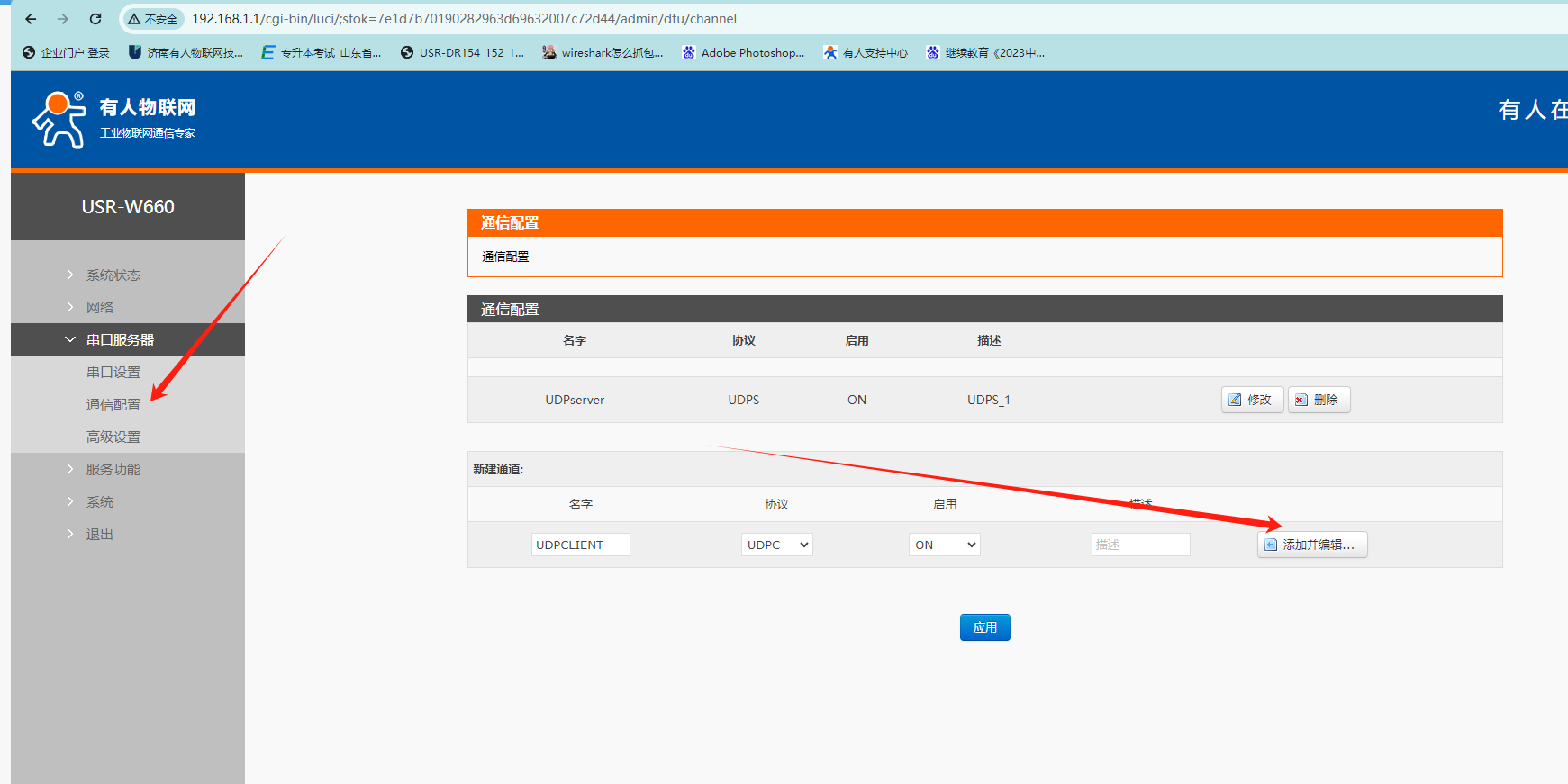Viewport: 1568px width, 784px height.
Task: Open the 有人支持中心 bookmark
Action: click(866, 53)
